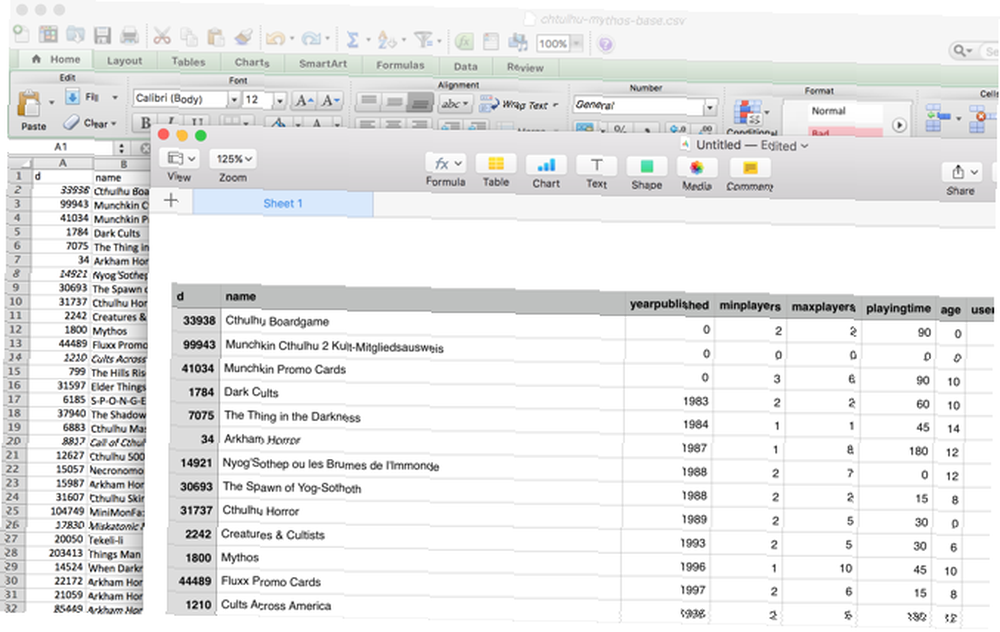Image resolution: width=1000 pixels, height=632 pixels.
Task: Click the Formula icon in Numbers toolbar
Action: click(445, 164)
